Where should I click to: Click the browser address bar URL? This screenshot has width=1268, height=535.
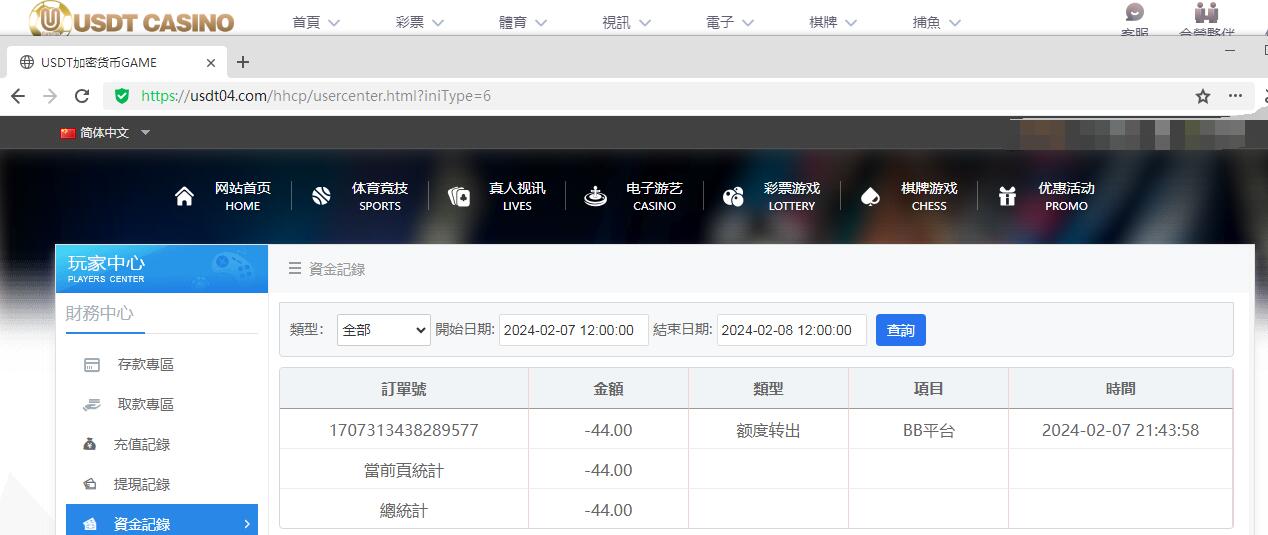coord(316,96)
